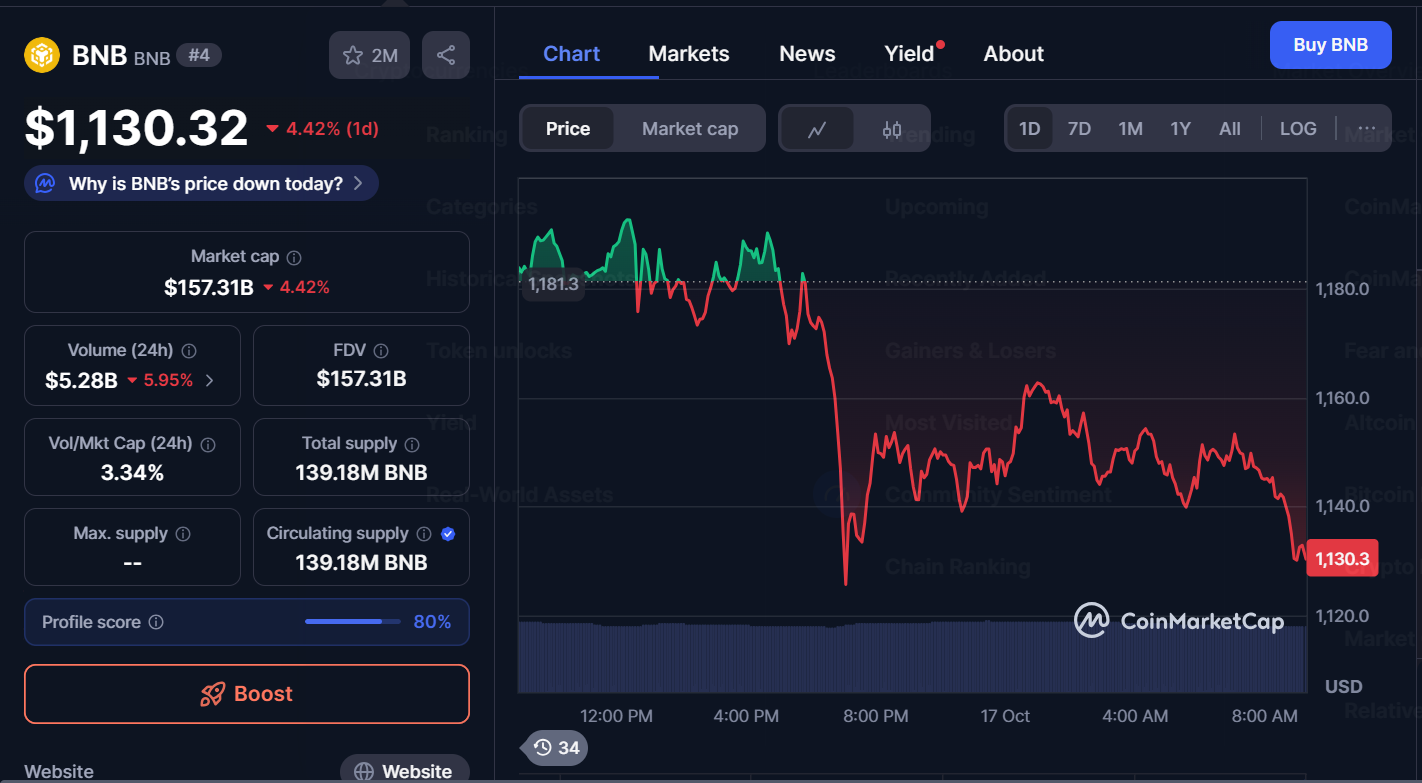Screen dimensions: 1422x783
Task: Click the share icon button
Action: 446,55
